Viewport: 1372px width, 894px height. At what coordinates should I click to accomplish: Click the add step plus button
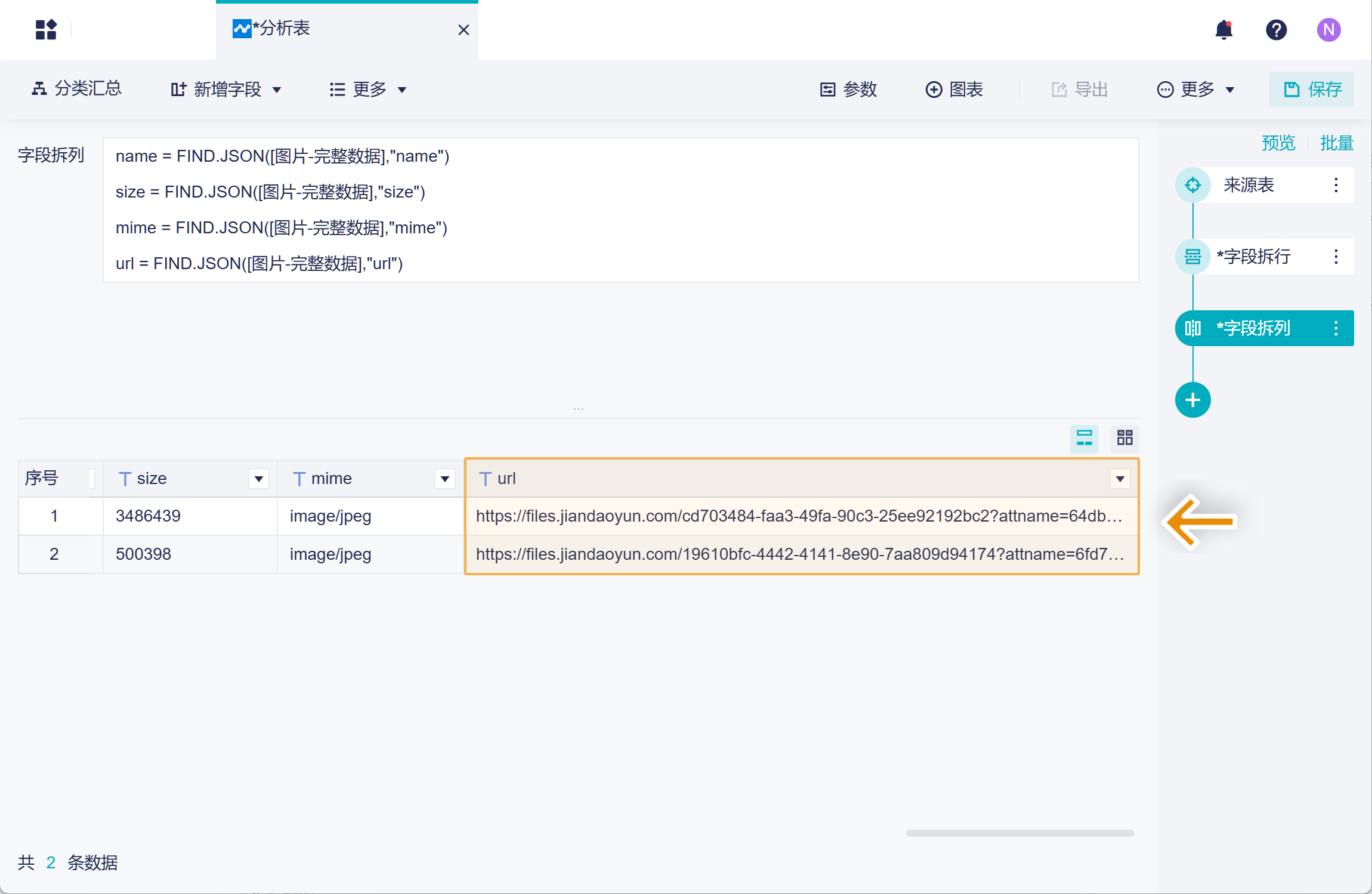click(1192, 400)
